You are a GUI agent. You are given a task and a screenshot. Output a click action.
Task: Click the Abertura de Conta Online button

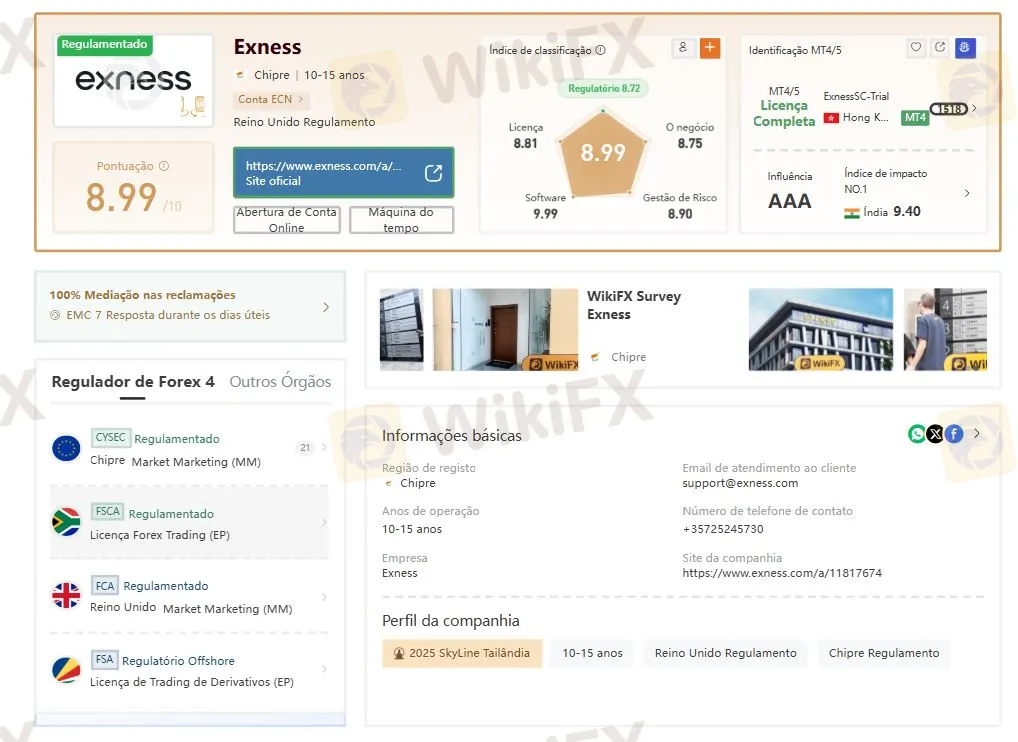click(x=286, y=219)
